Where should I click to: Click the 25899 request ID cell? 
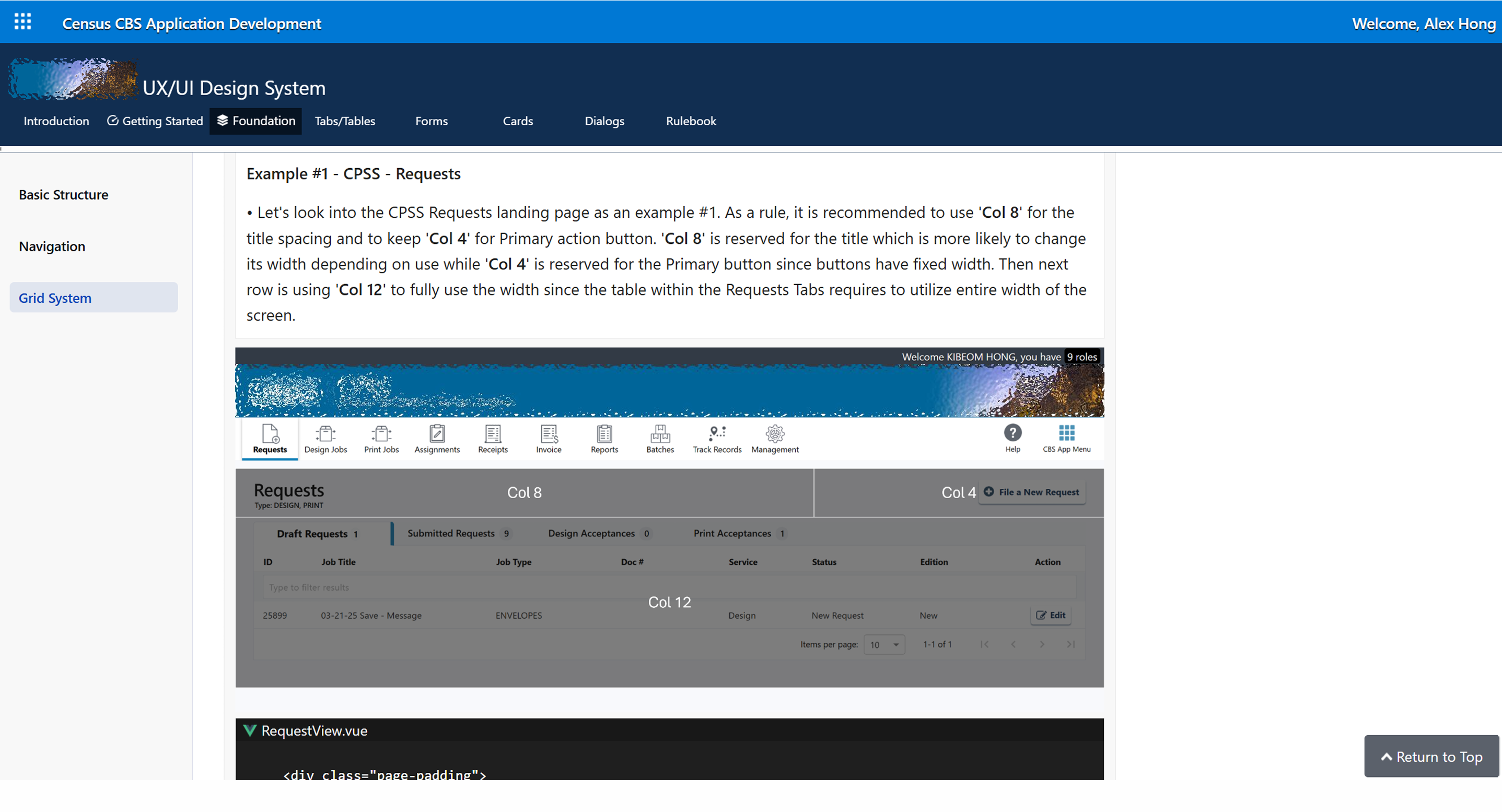275,616
